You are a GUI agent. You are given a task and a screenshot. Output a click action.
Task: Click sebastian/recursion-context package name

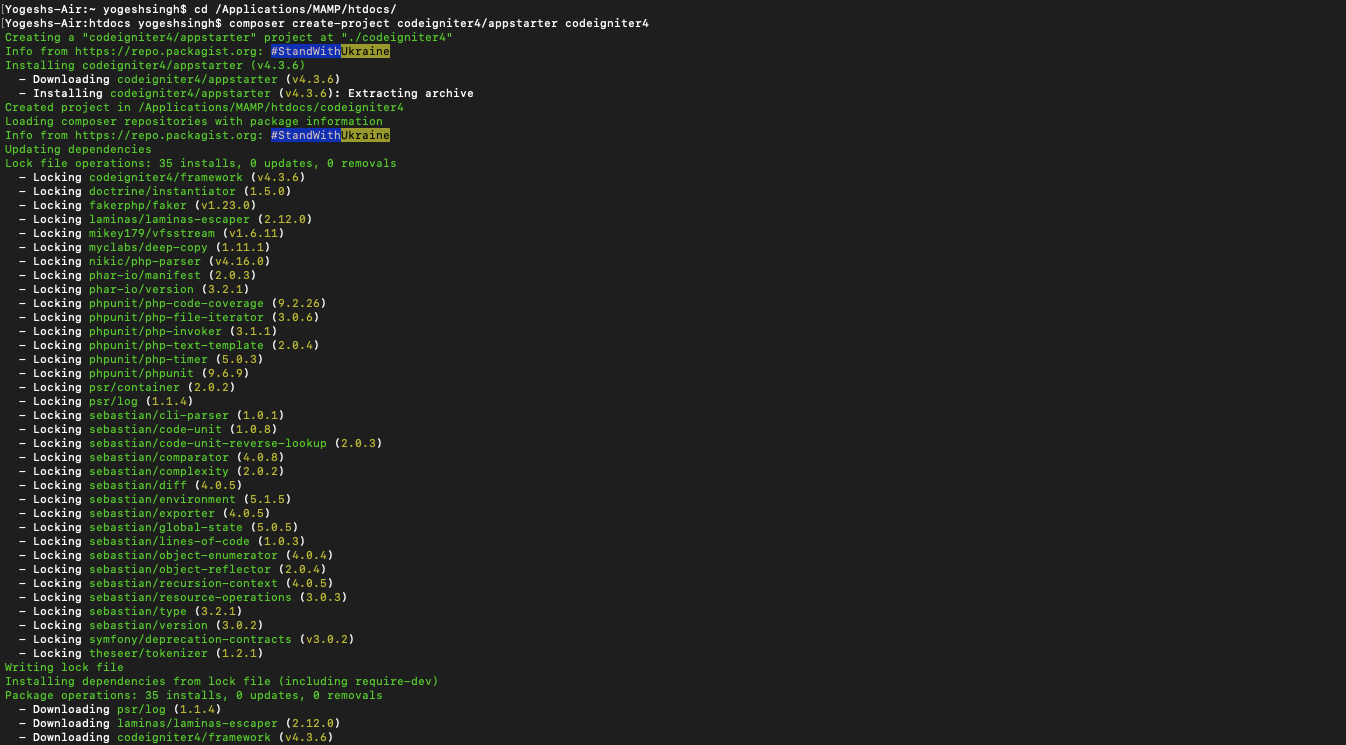click(184, 583)
